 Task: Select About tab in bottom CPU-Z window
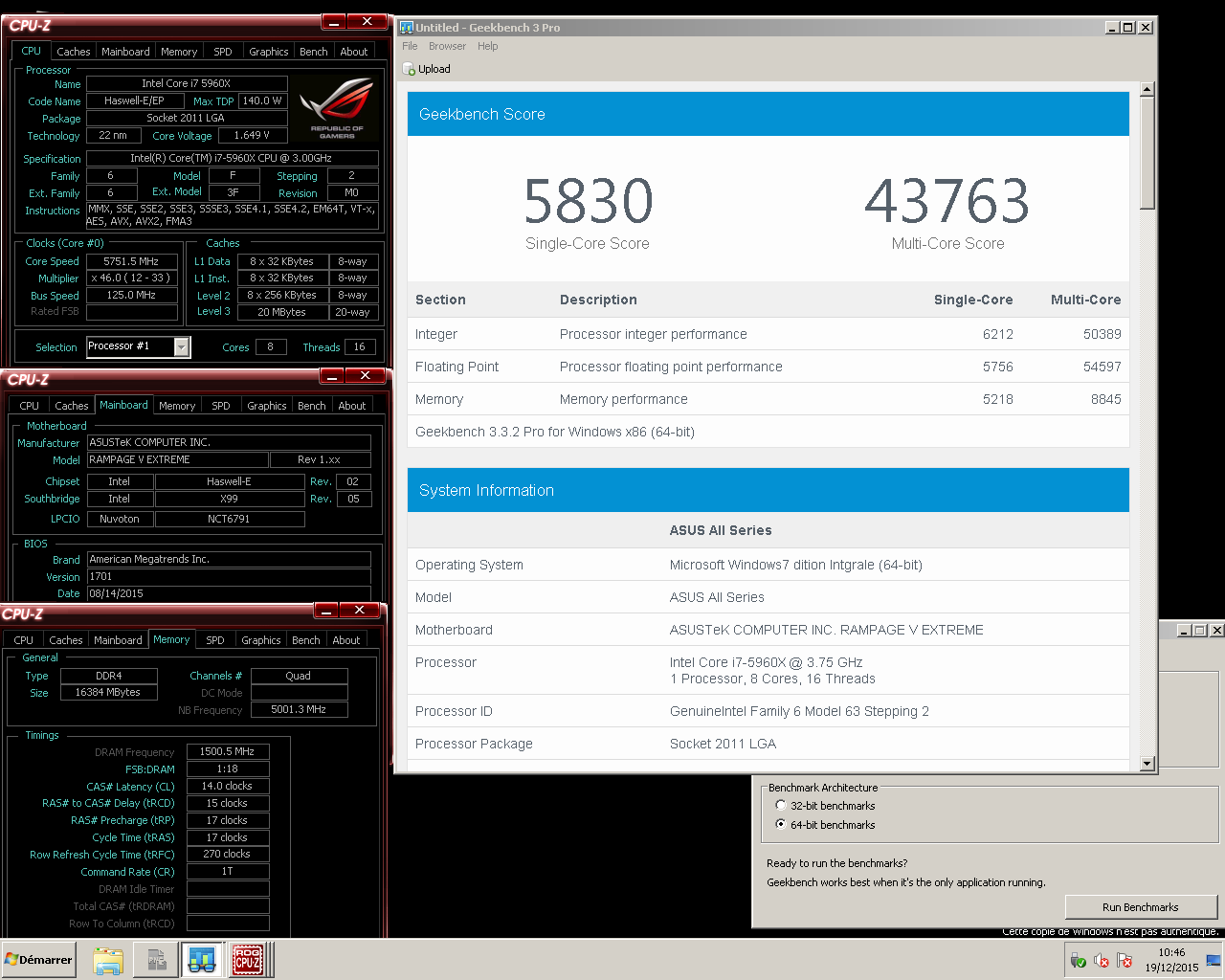tap(346, 640)
